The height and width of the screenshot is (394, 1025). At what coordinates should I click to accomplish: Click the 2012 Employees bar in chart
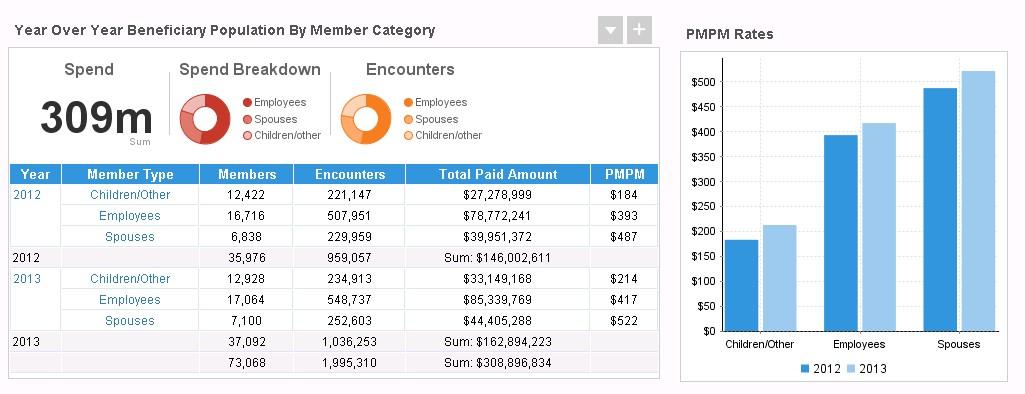pos(841,233)
